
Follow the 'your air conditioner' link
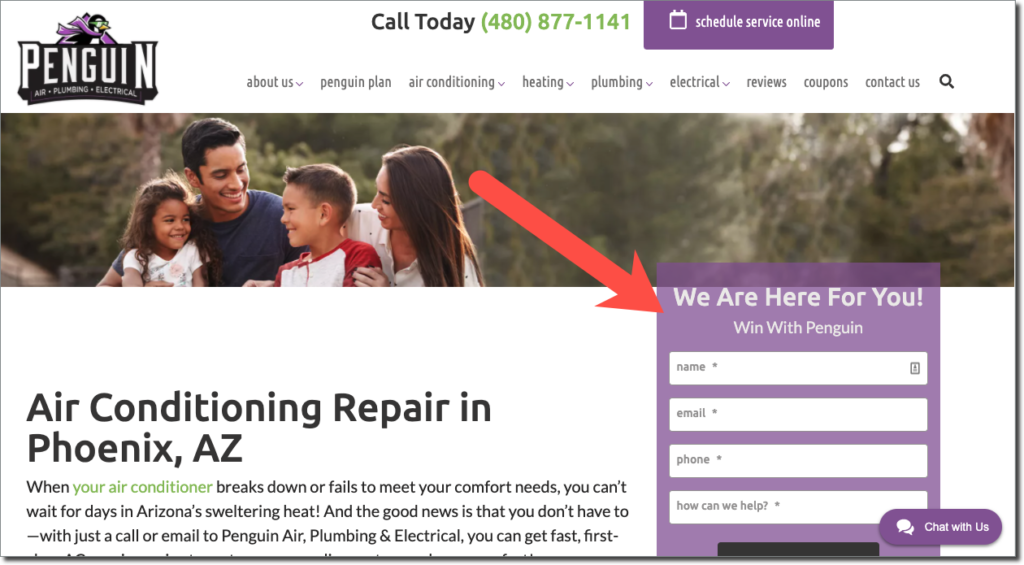[x=142, y=487]
